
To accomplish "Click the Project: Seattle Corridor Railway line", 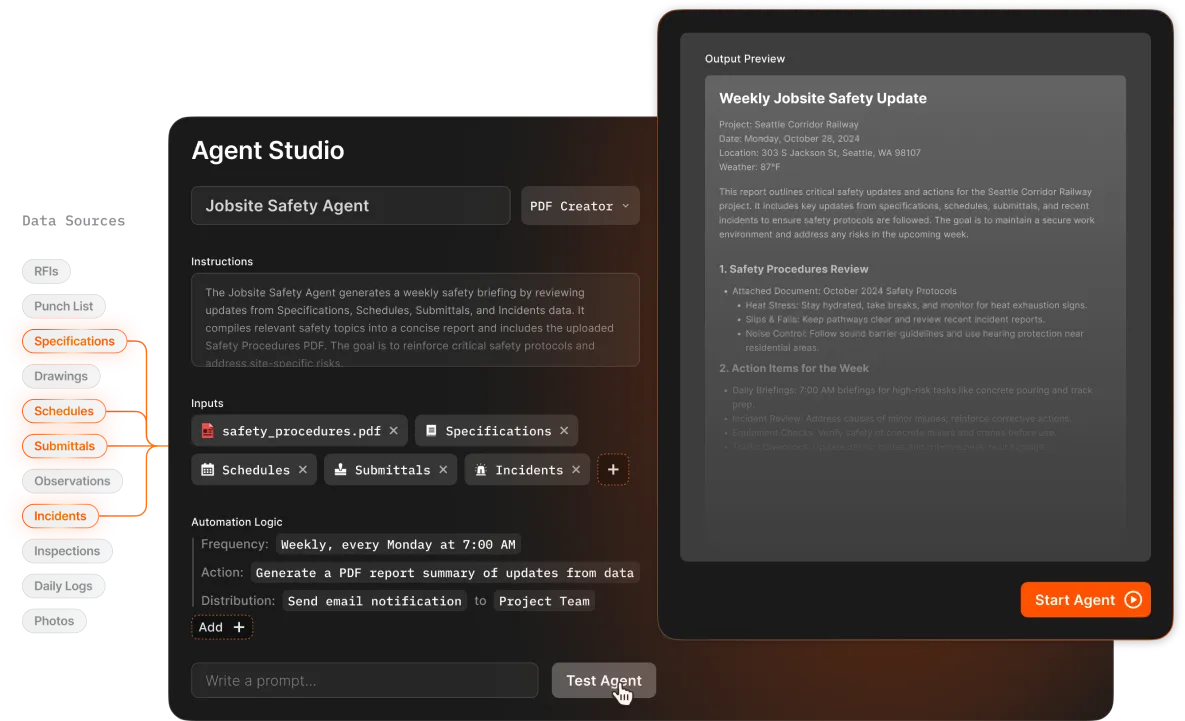I will point(788,125).
